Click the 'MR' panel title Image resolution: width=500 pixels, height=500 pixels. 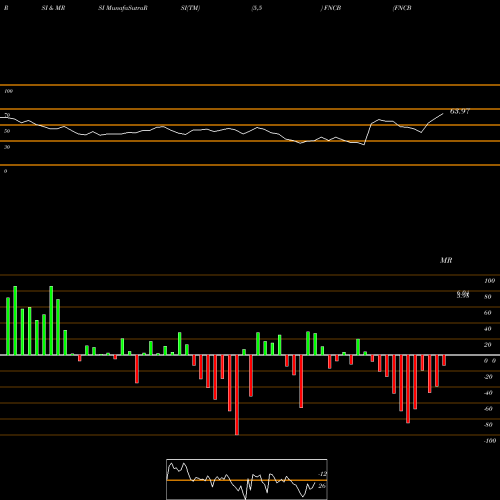point(446,260)
